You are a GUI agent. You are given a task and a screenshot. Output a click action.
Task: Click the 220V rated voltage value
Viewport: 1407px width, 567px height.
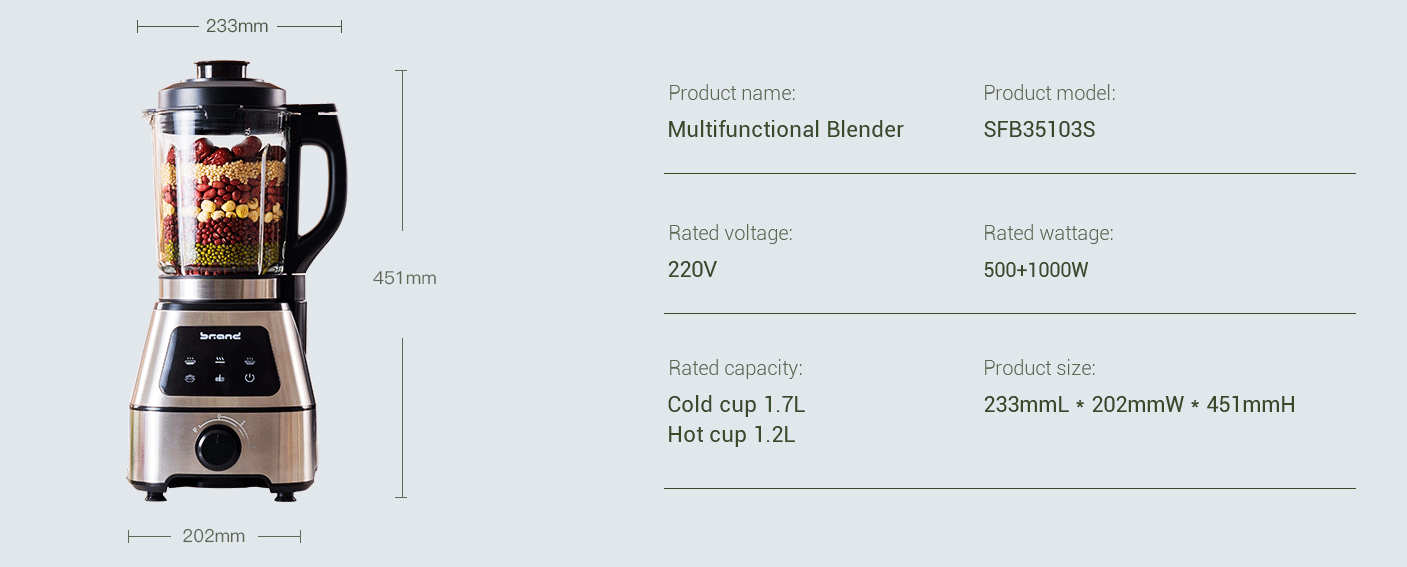[x=692, y=270]
